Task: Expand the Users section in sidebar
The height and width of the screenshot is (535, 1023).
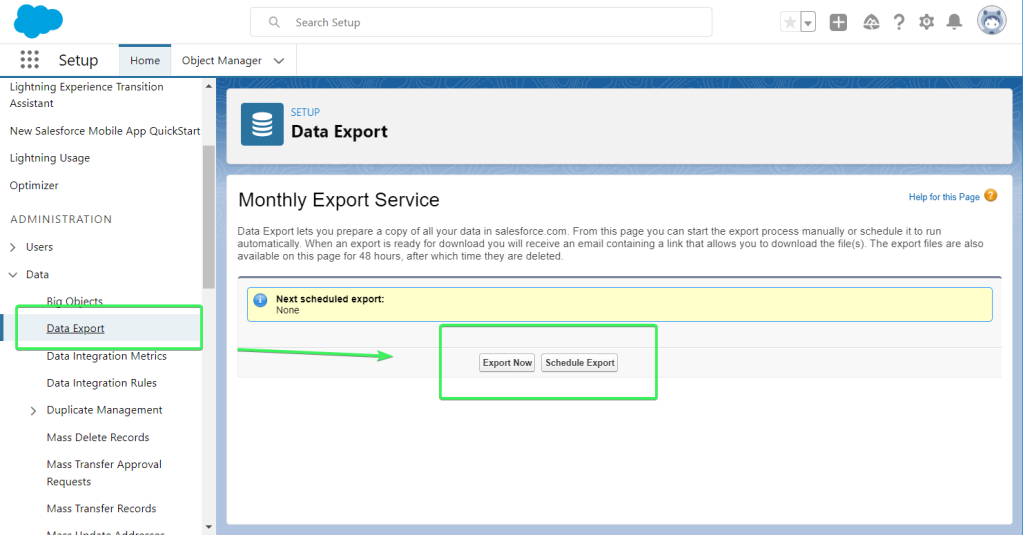Action: tap(13, 247)
